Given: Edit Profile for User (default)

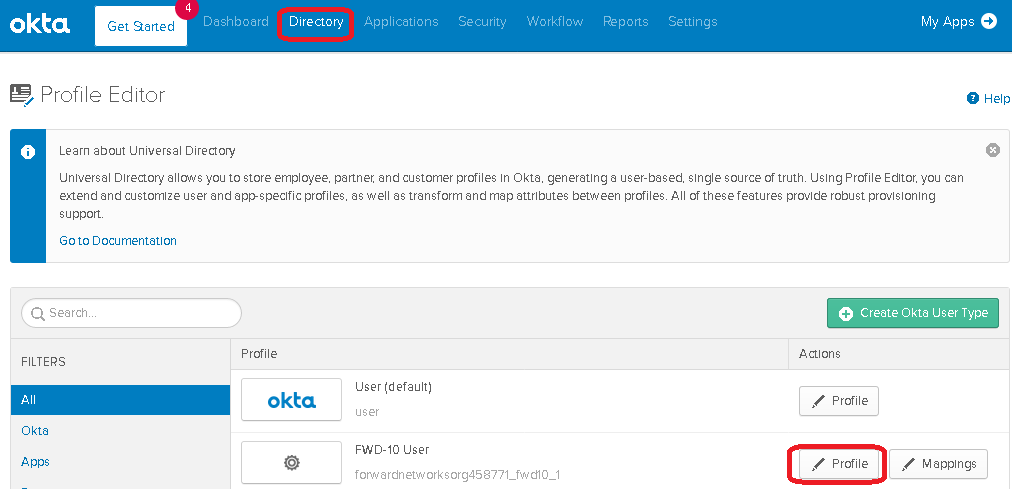Looking at the screenshot, I should tap(839, 401).
